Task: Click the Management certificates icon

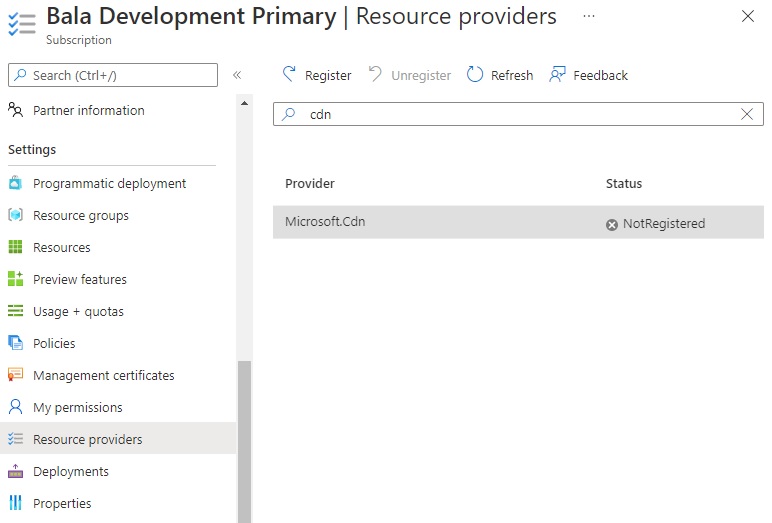Action: pyautogui.click(x=15, y=375)
